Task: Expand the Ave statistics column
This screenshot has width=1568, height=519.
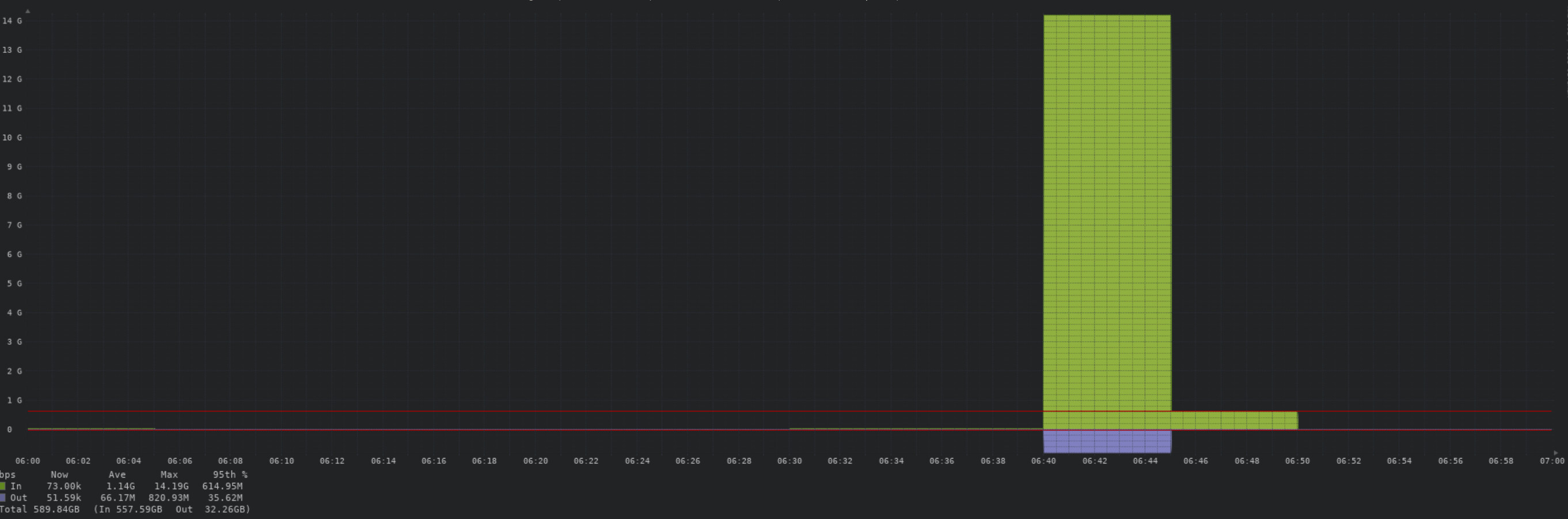Action: click(x=117, y=475)
